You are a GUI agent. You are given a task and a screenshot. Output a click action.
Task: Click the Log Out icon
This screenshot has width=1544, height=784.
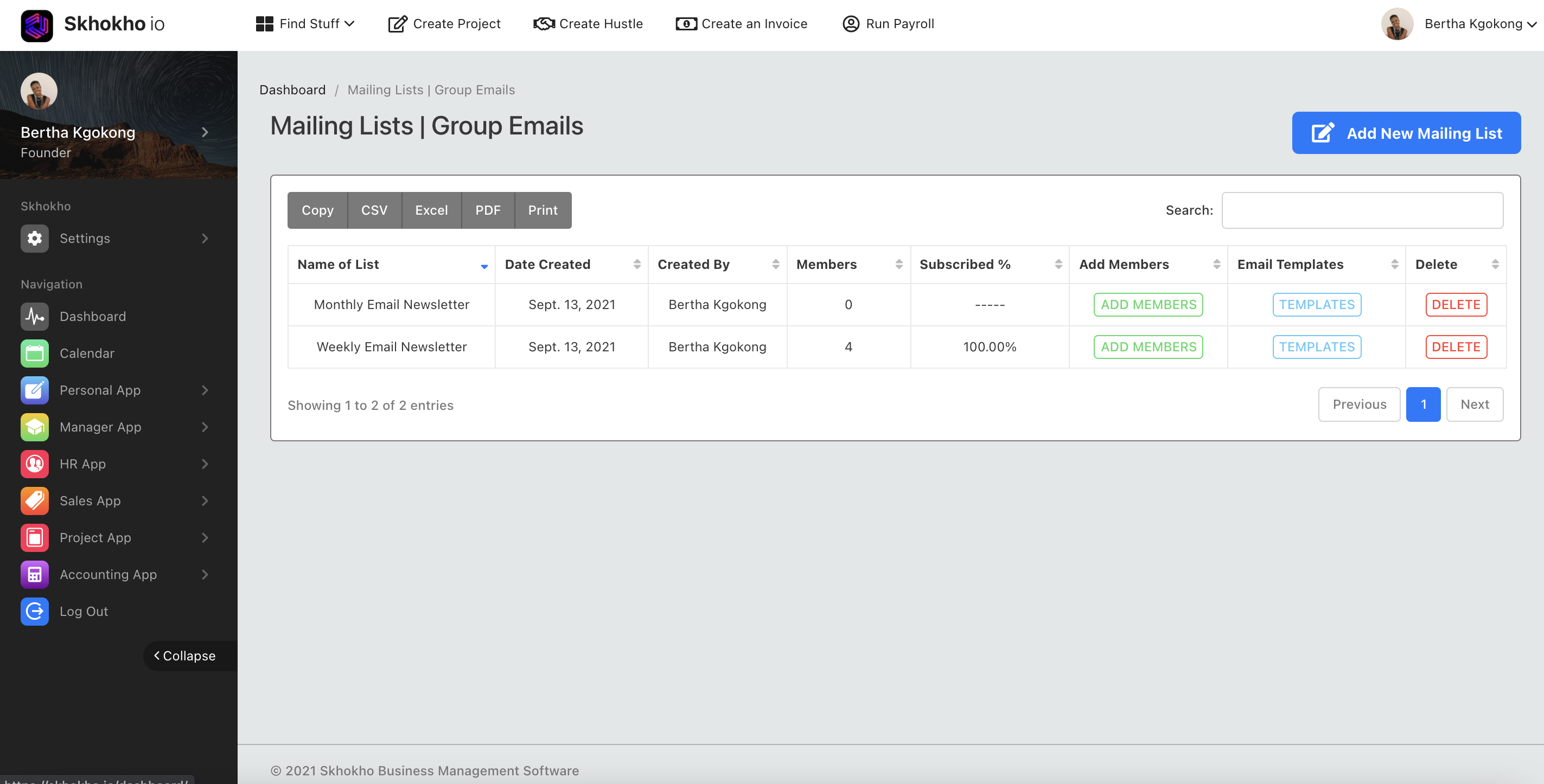34,612
